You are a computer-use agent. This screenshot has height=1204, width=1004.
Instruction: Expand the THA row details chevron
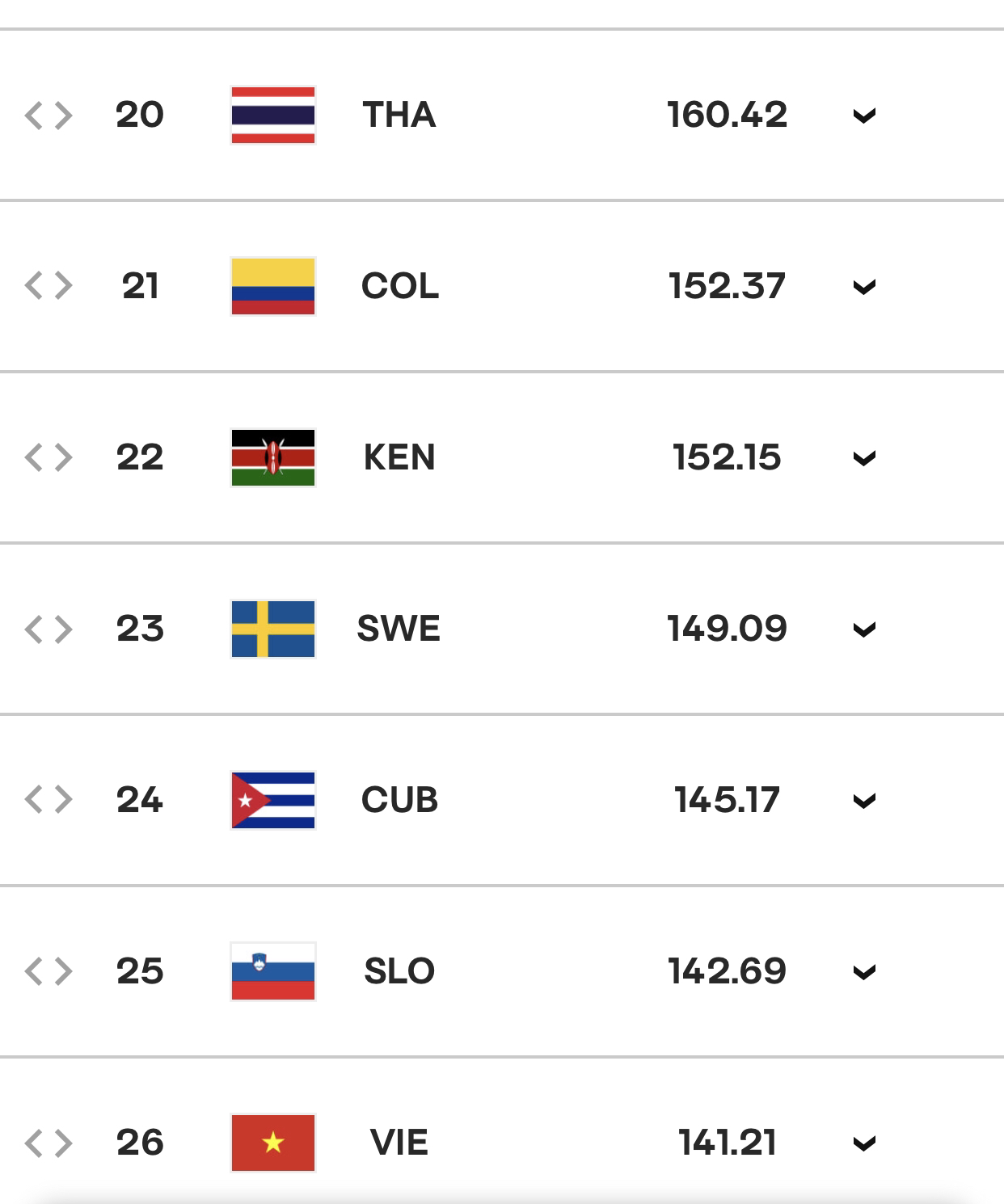pyautogui.click(x=864, y=116)
